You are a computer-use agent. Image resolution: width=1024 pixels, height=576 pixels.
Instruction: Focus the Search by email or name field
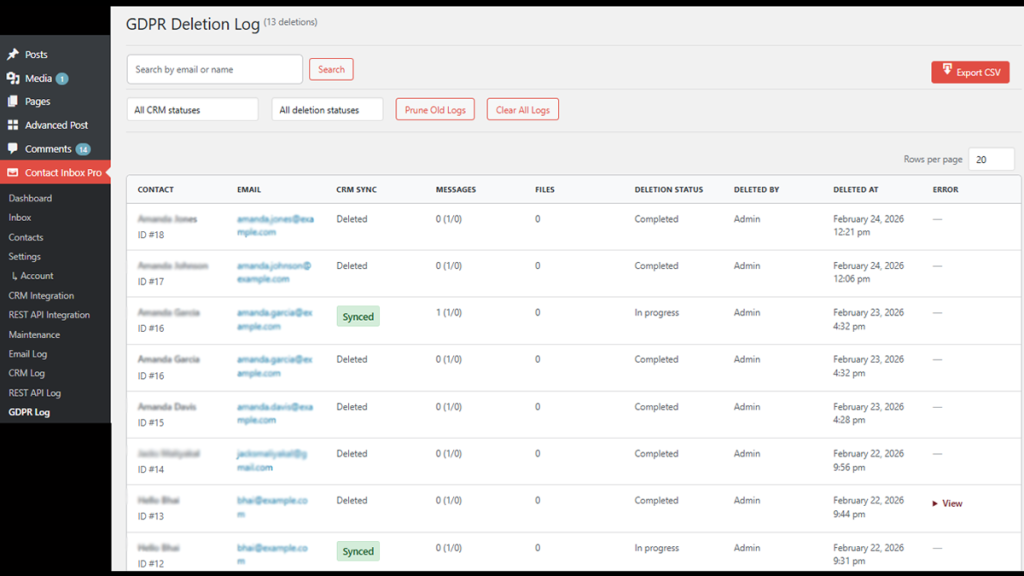tap(214, 70)
